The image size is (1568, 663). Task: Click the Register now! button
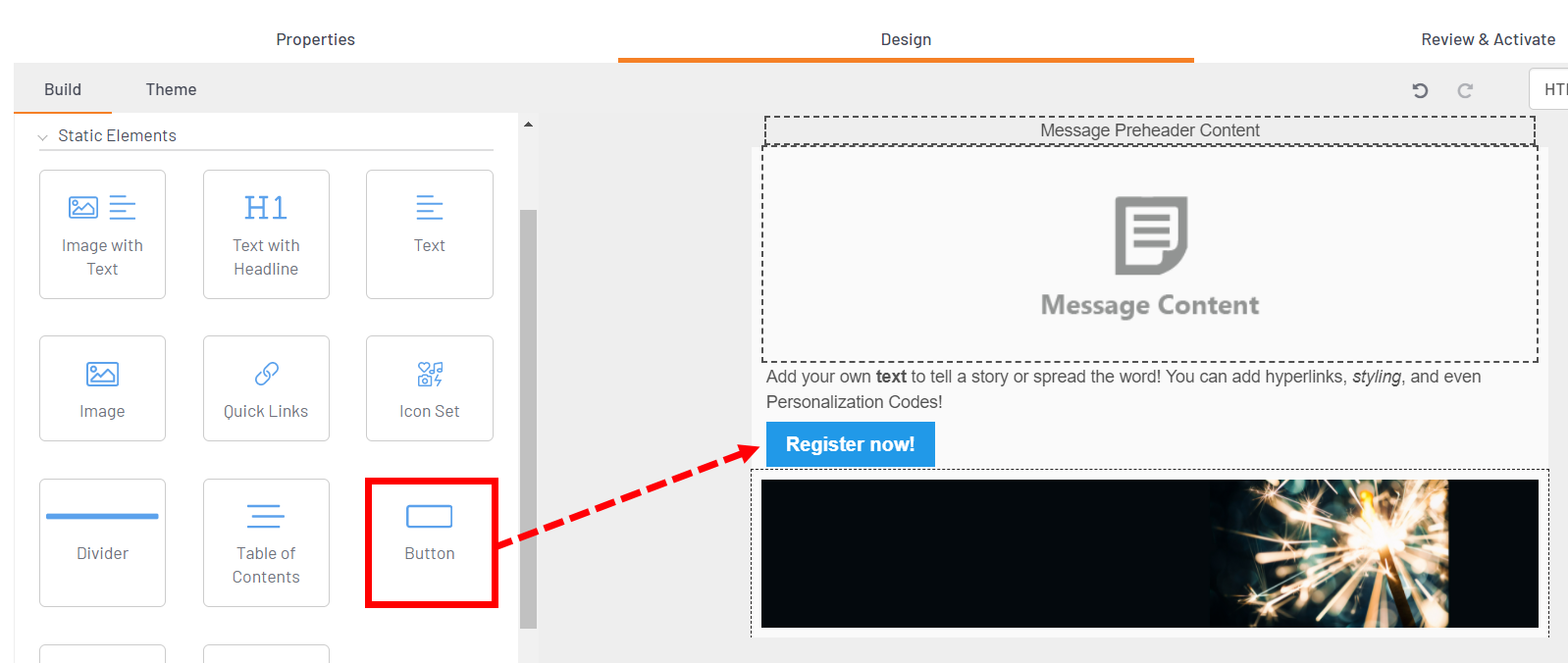[850, 444]
